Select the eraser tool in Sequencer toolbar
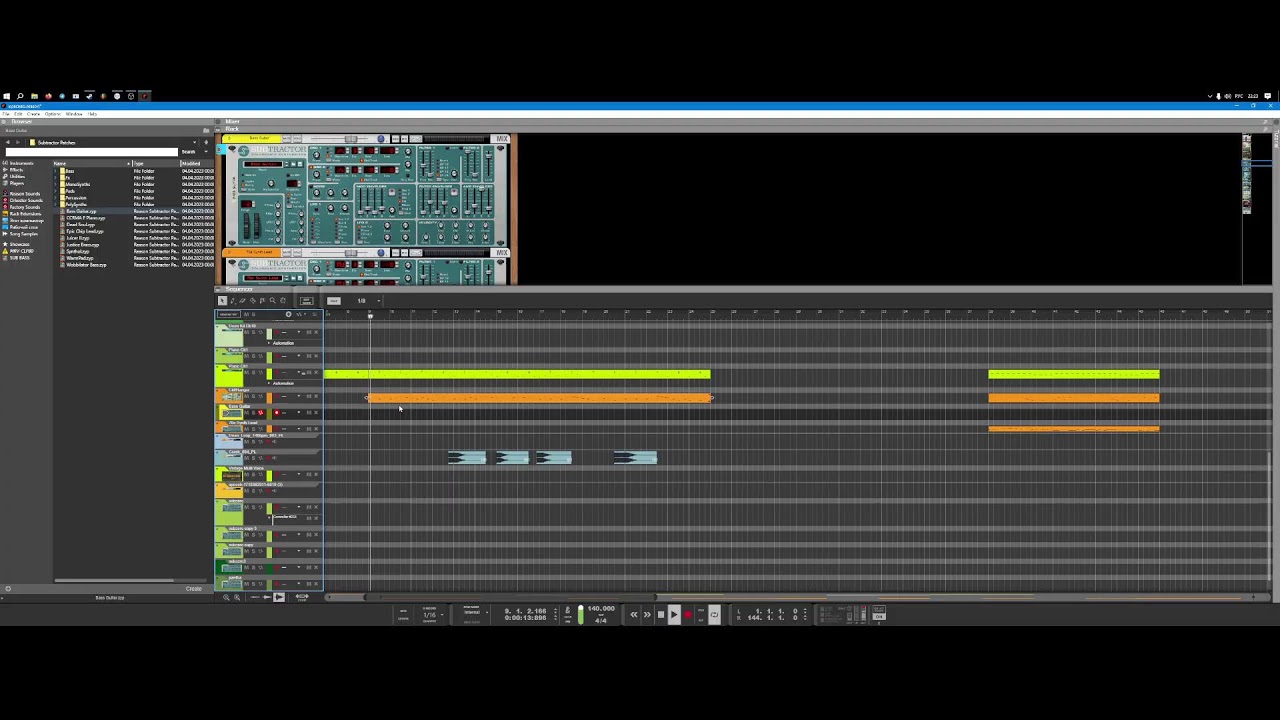Viewport: 1280px width, 720px height. 243,301
